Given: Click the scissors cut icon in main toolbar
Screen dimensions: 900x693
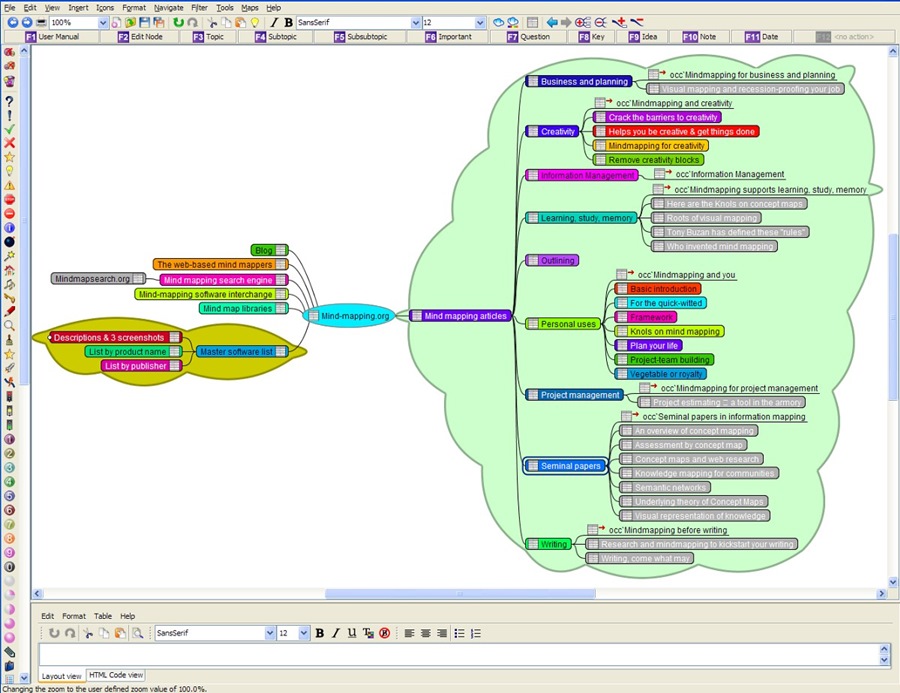Looking at the screenshot, I should [x=212, y=22].
